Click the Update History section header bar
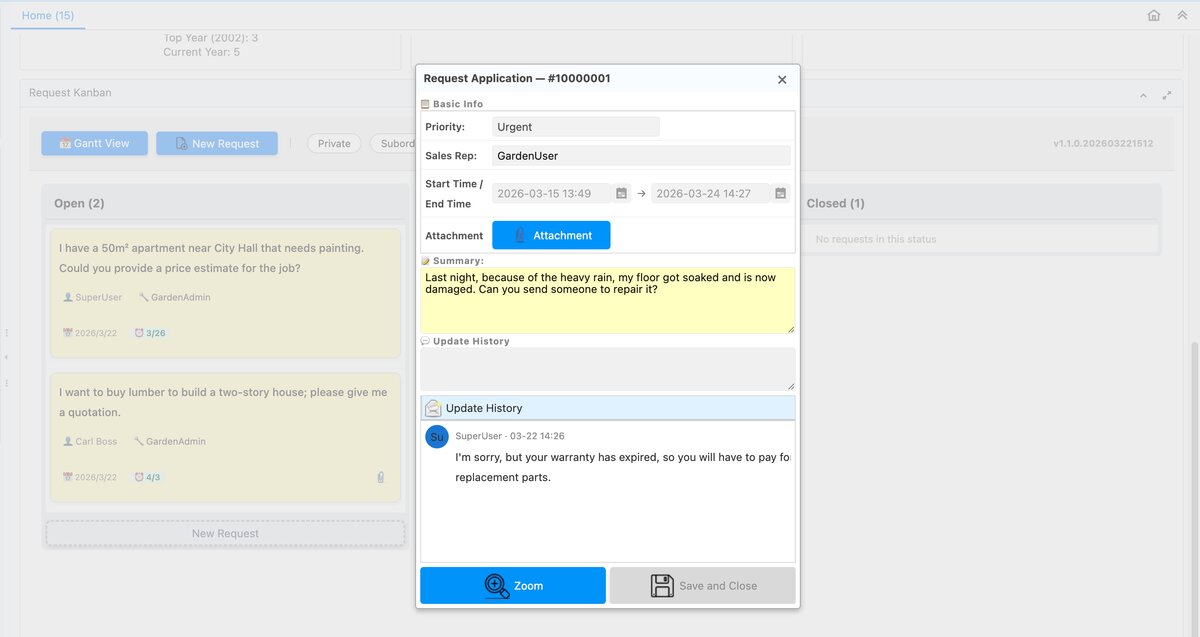This screenshot has height=637, width=1200. [607, 408]
